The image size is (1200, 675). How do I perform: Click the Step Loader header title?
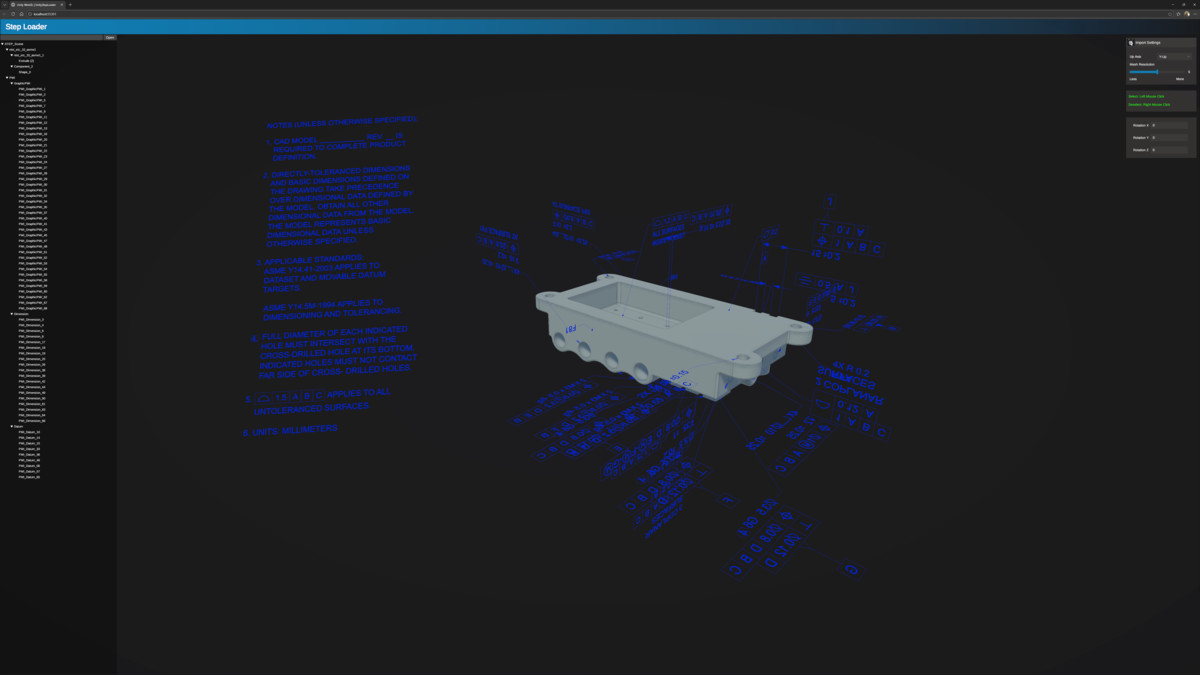pyautogui.click(x=26, y=27)
